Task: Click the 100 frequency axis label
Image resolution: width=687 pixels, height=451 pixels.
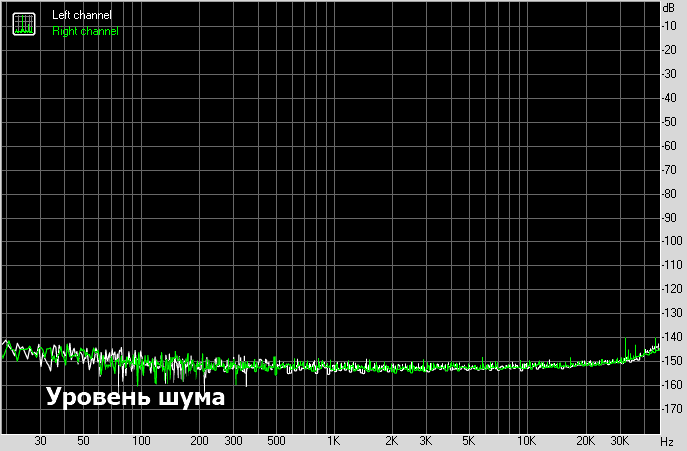Action: click(x=141, y=441)
